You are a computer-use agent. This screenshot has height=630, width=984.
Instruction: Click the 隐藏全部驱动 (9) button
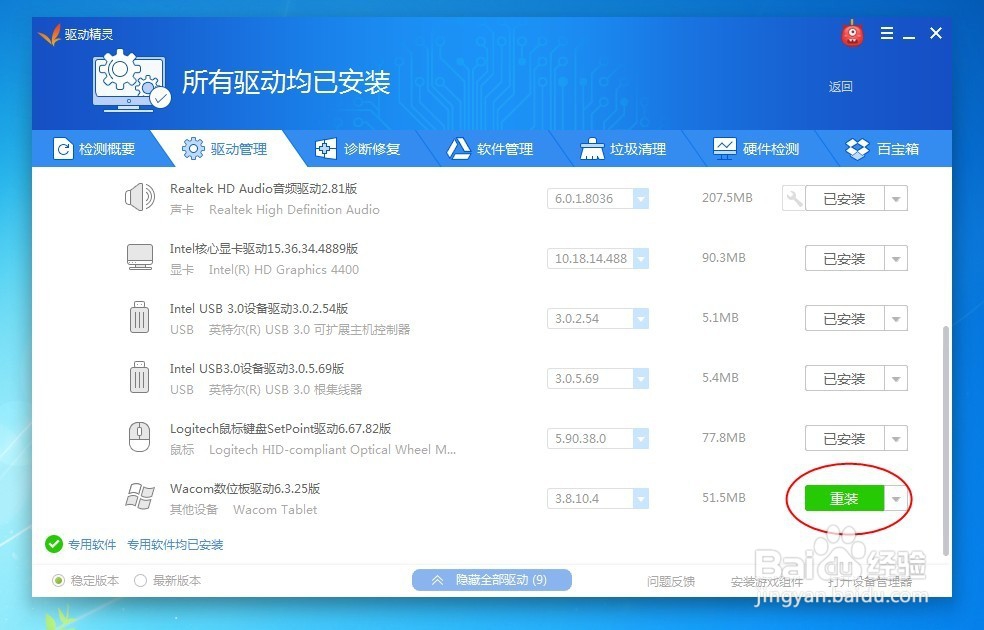pos(491,580)
